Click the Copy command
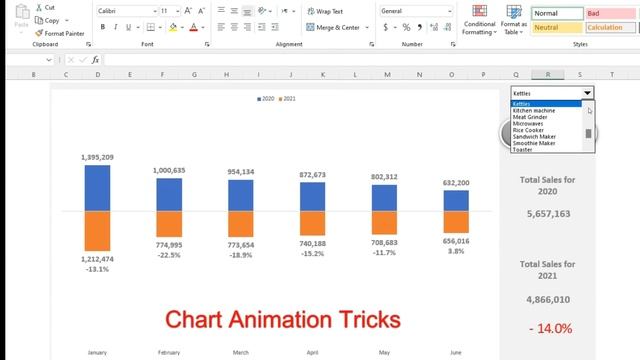This screenshot has width=640, height=360. coord(47,20)
